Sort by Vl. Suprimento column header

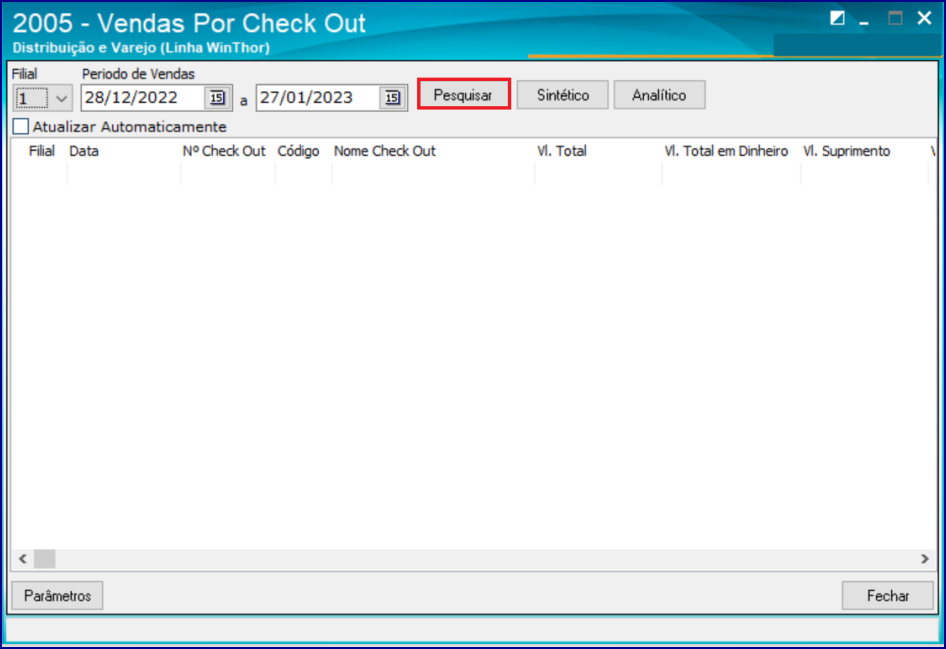[x=864, y=151]
